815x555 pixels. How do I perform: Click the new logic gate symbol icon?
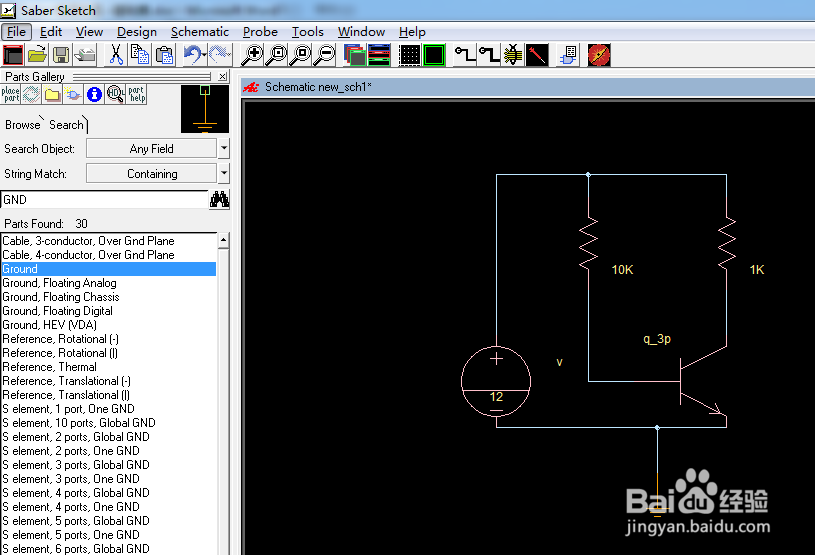click(x=73, y=95)
